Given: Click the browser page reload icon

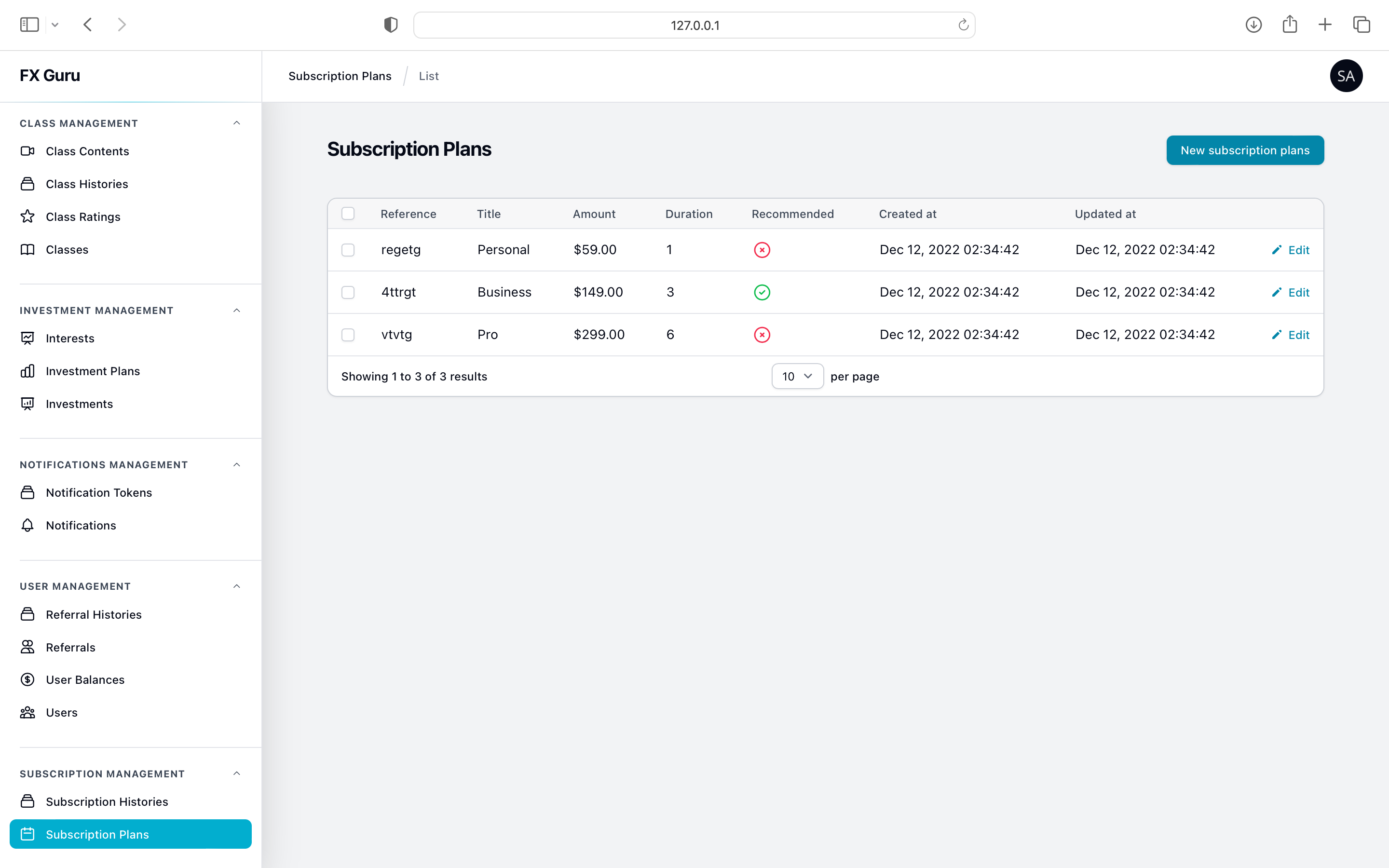Looking at the screenshot, I should tap(963, 25).
